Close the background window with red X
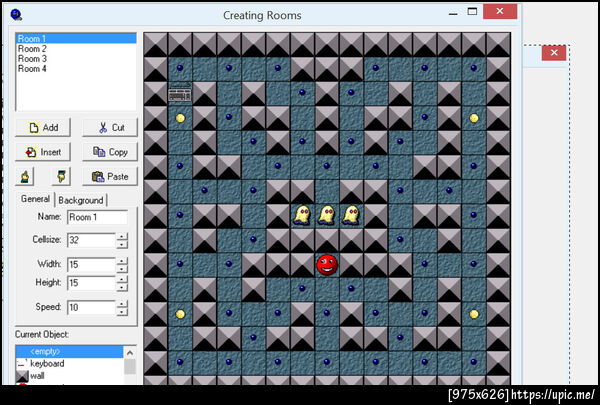The image size is (600, 405). point(554,53)
